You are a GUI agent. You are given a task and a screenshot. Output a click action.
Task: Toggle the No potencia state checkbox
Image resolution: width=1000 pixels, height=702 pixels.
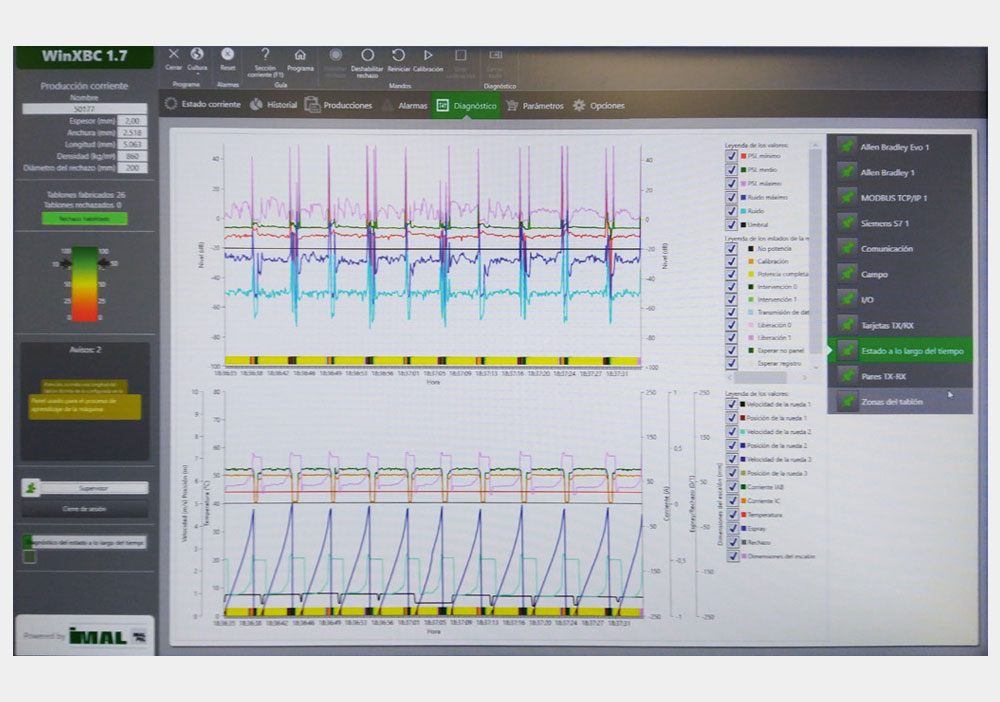[732, 249]
